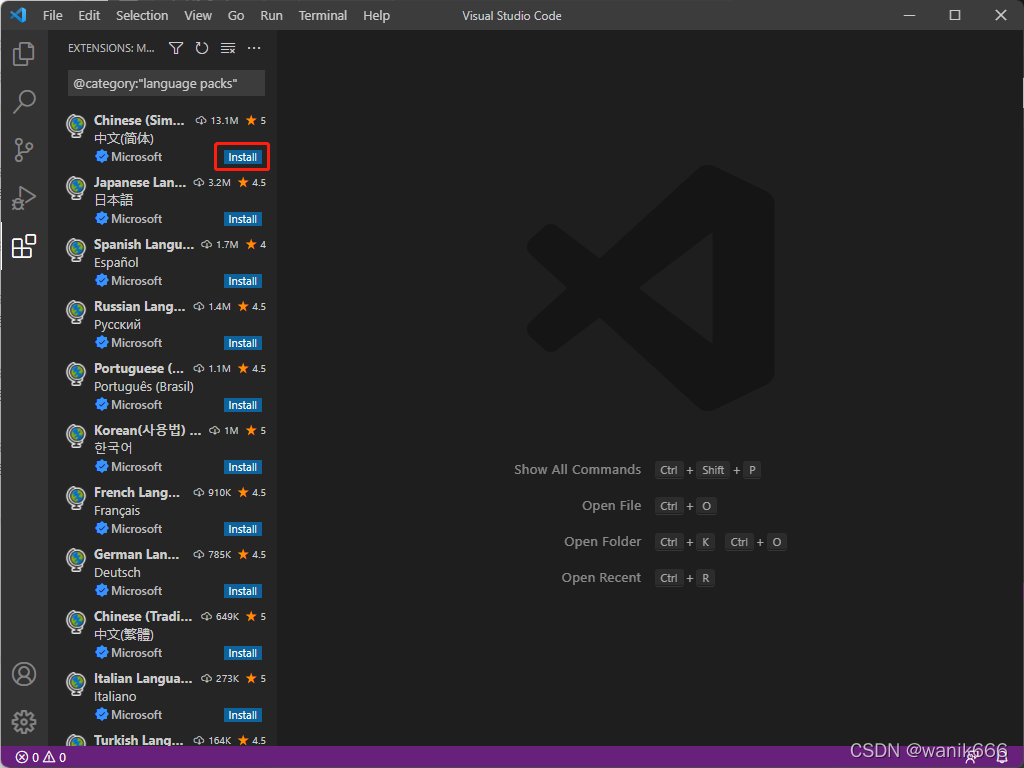The height and width of the screenshot is (768, 1024).
Task: Select the Japanese Lan... extension title
Action: (140, 182)
